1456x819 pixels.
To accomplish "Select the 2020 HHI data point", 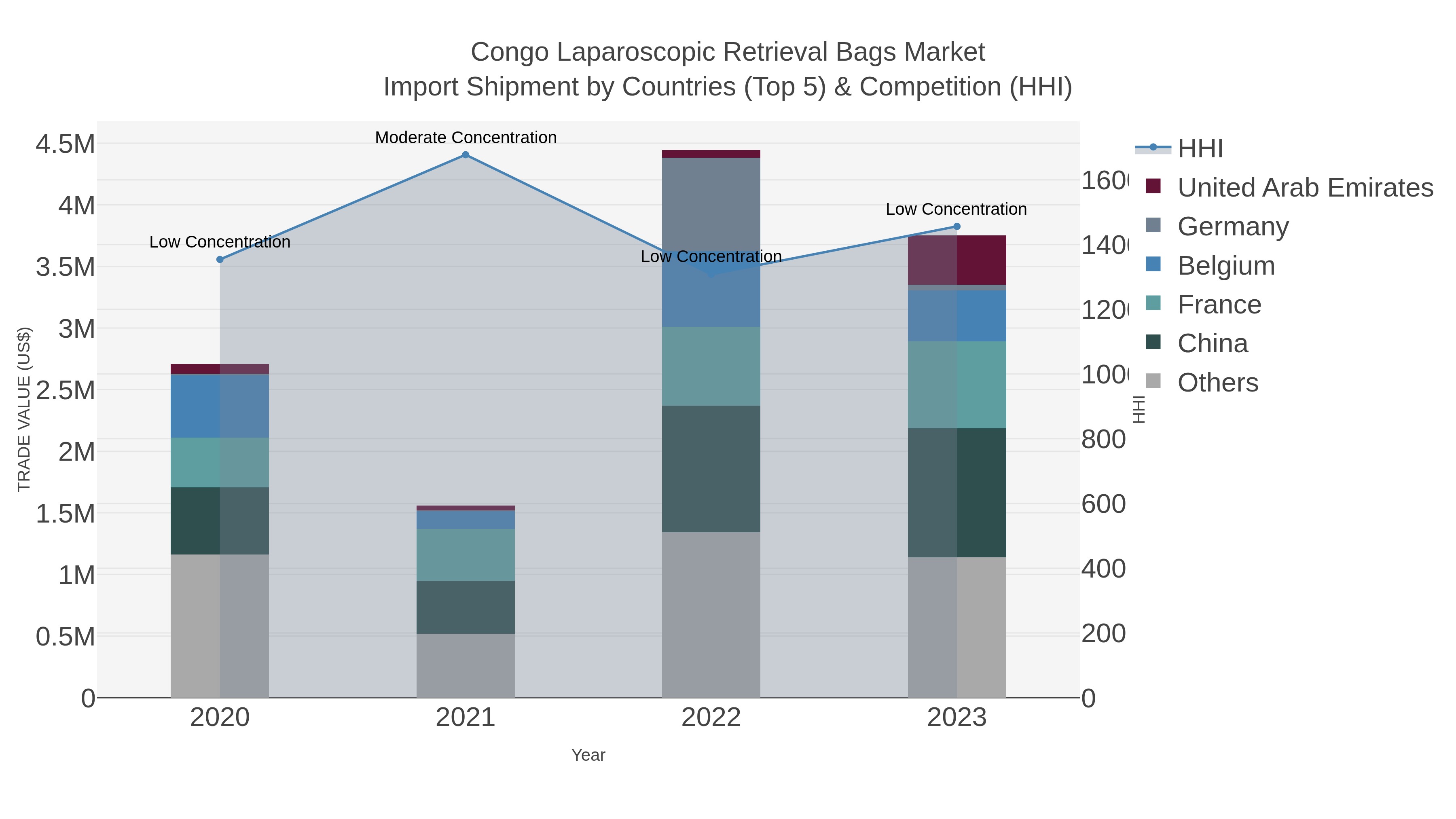I will pyautogui.click(x=220, y=259).
